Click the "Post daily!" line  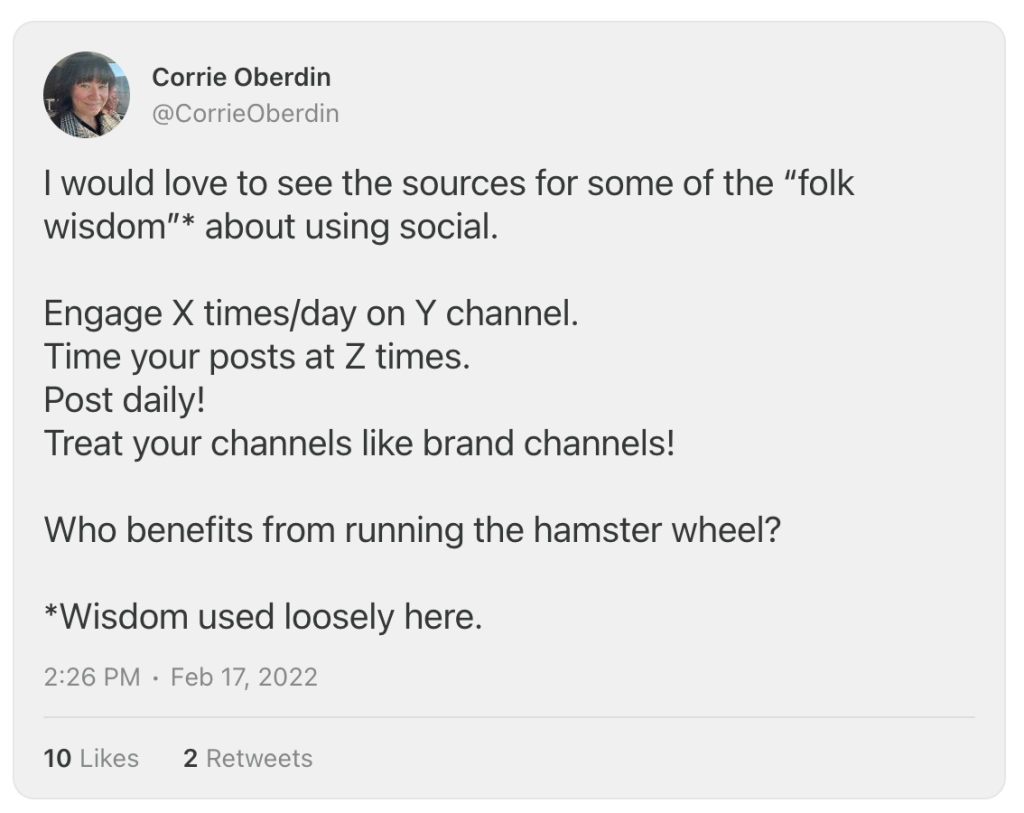124,399
